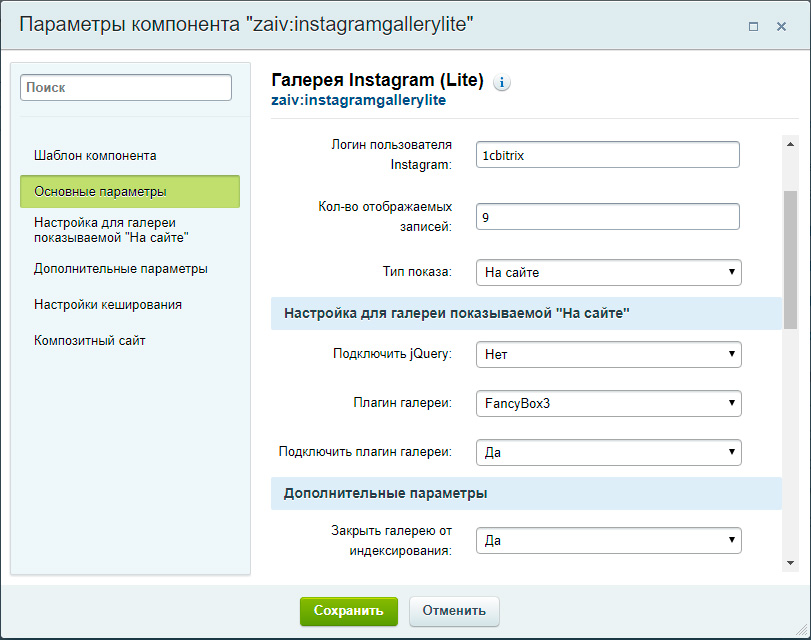This screenshot has width=811, height=640.
Task: Expand "Подключить плагин галереи" dropdown
Action: (608, 453)
